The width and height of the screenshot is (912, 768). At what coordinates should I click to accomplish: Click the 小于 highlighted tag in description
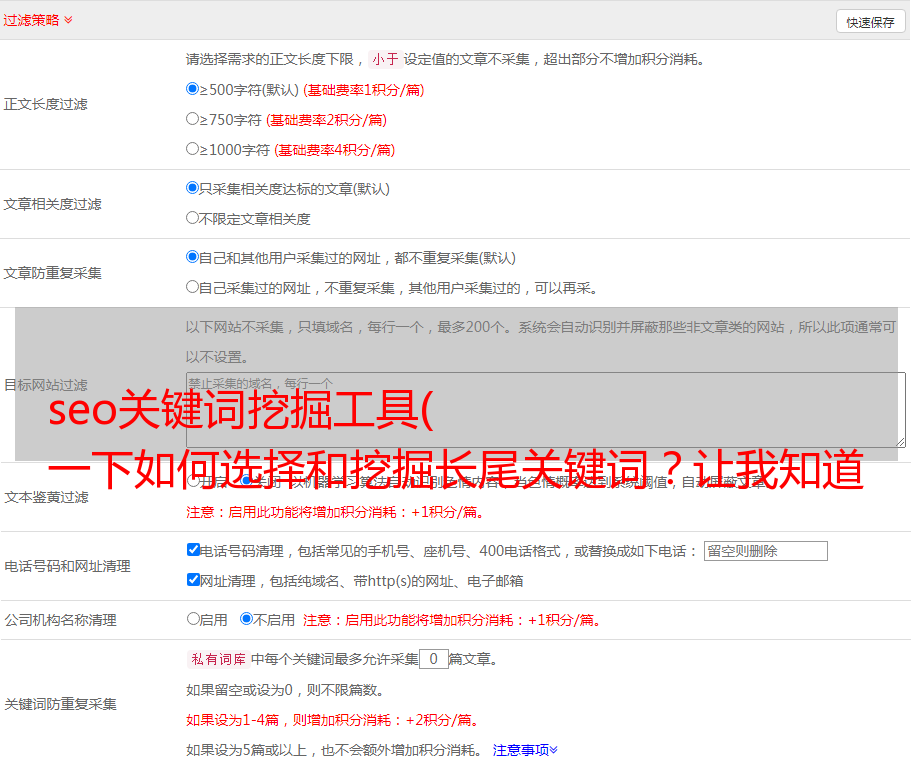[x=385, y=59]
